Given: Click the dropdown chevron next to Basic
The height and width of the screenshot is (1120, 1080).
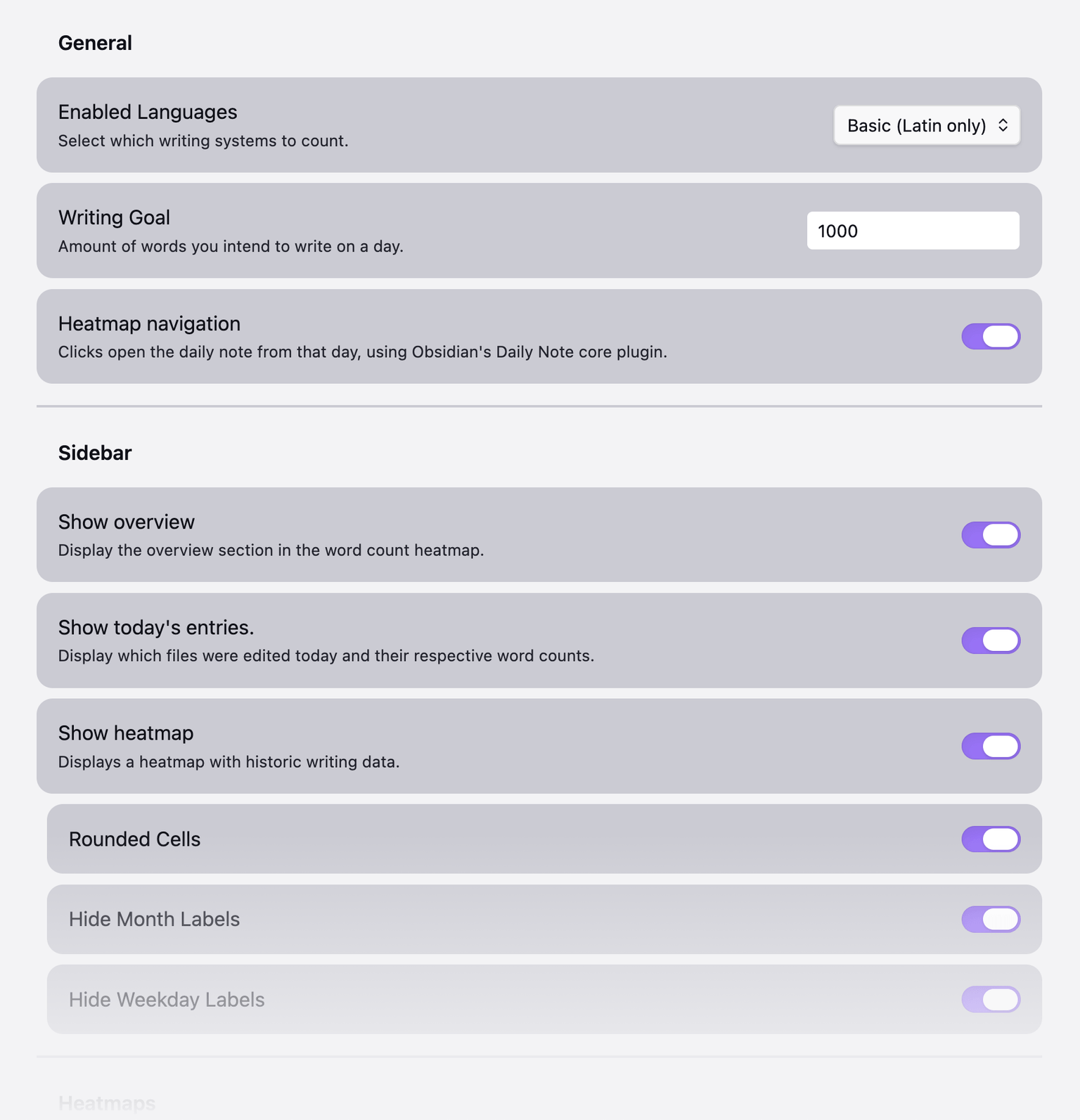Looking at the screenshot, I should (1004, 125).
